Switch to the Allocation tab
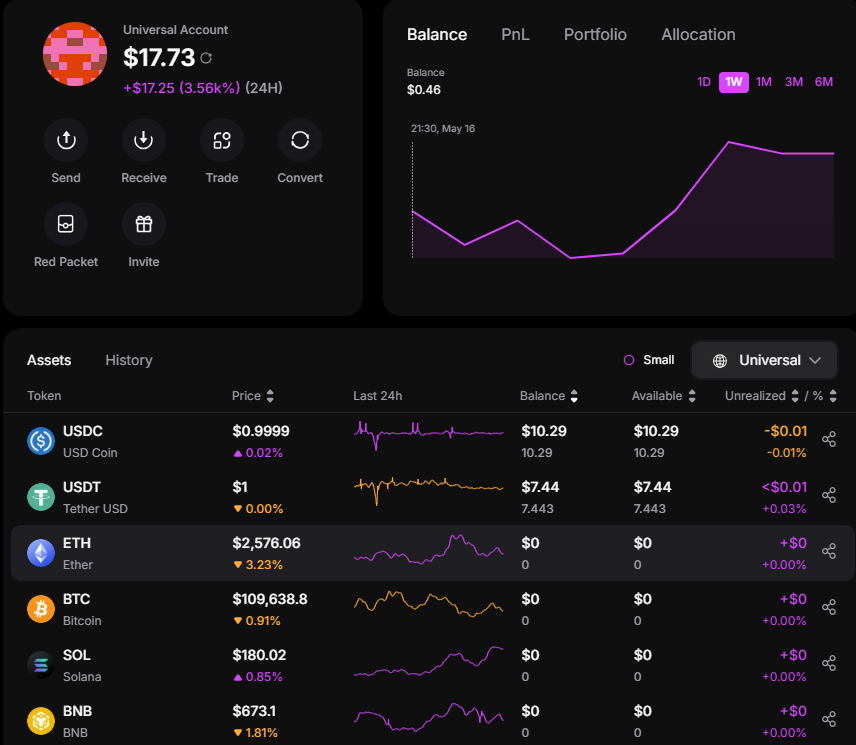 tap(698, 34)
